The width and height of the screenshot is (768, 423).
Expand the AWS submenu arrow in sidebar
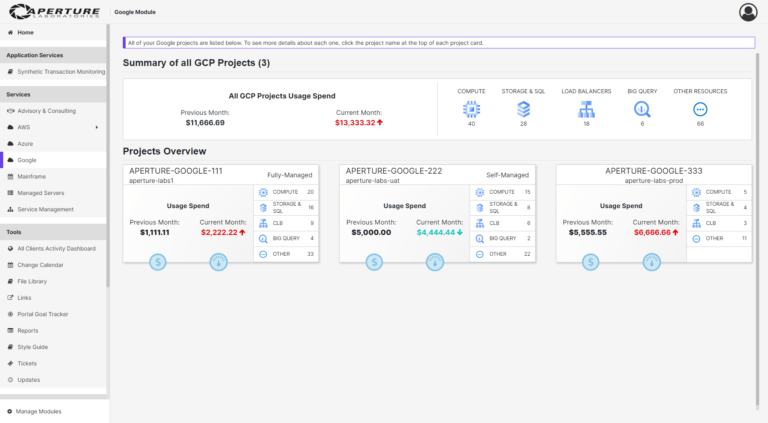tap(96, 127)
